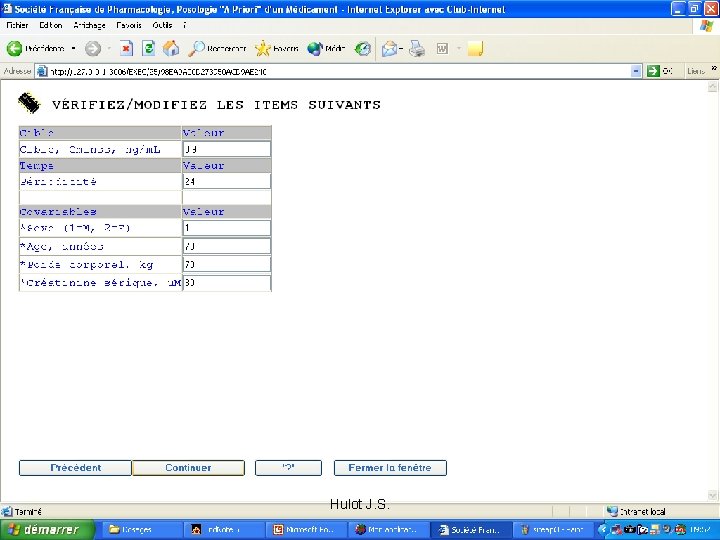Open the back history dropdown arrow

tap(73, 48)
